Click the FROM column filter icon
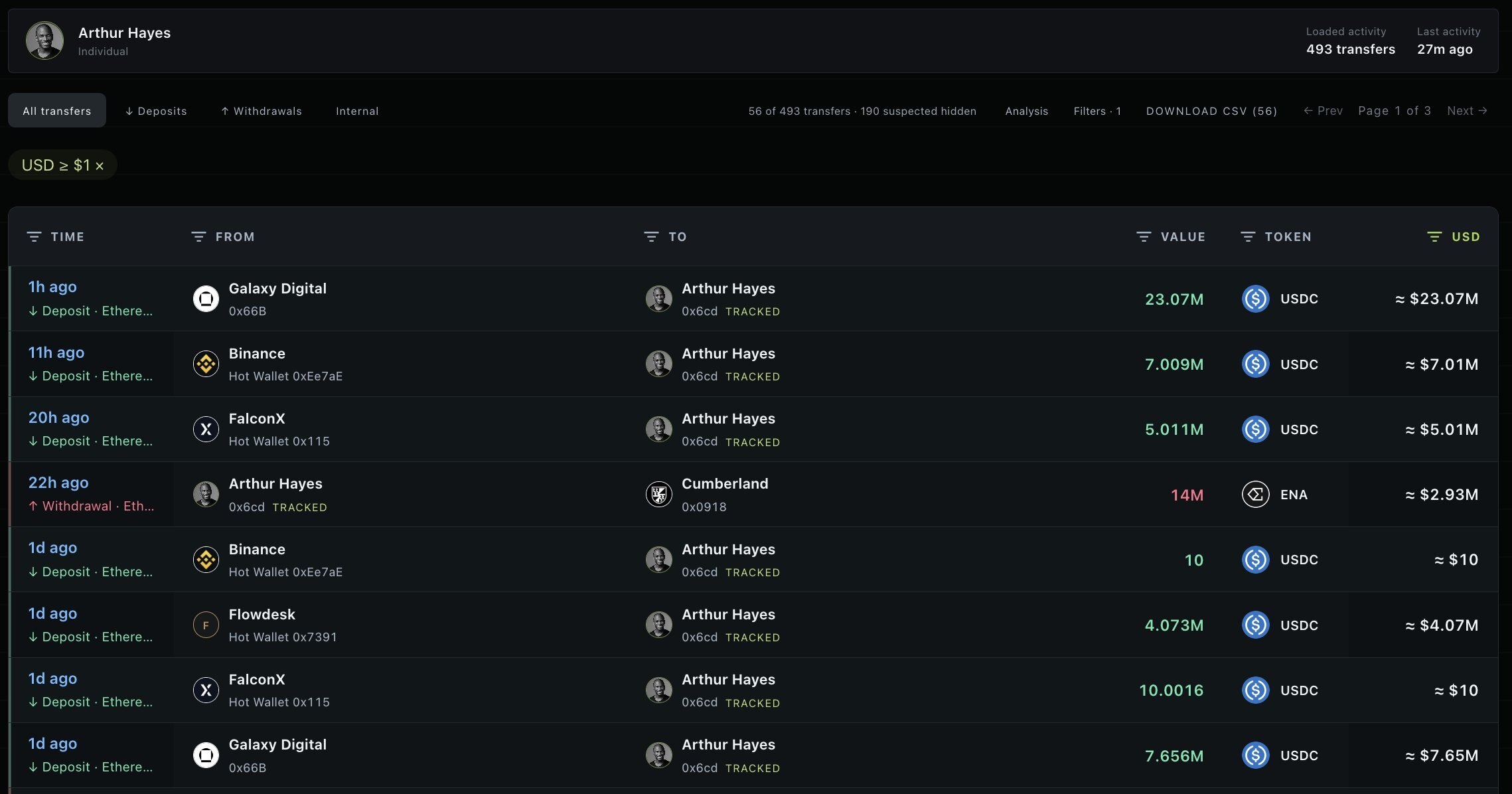The image size is (1512, 794). [198, 237]
